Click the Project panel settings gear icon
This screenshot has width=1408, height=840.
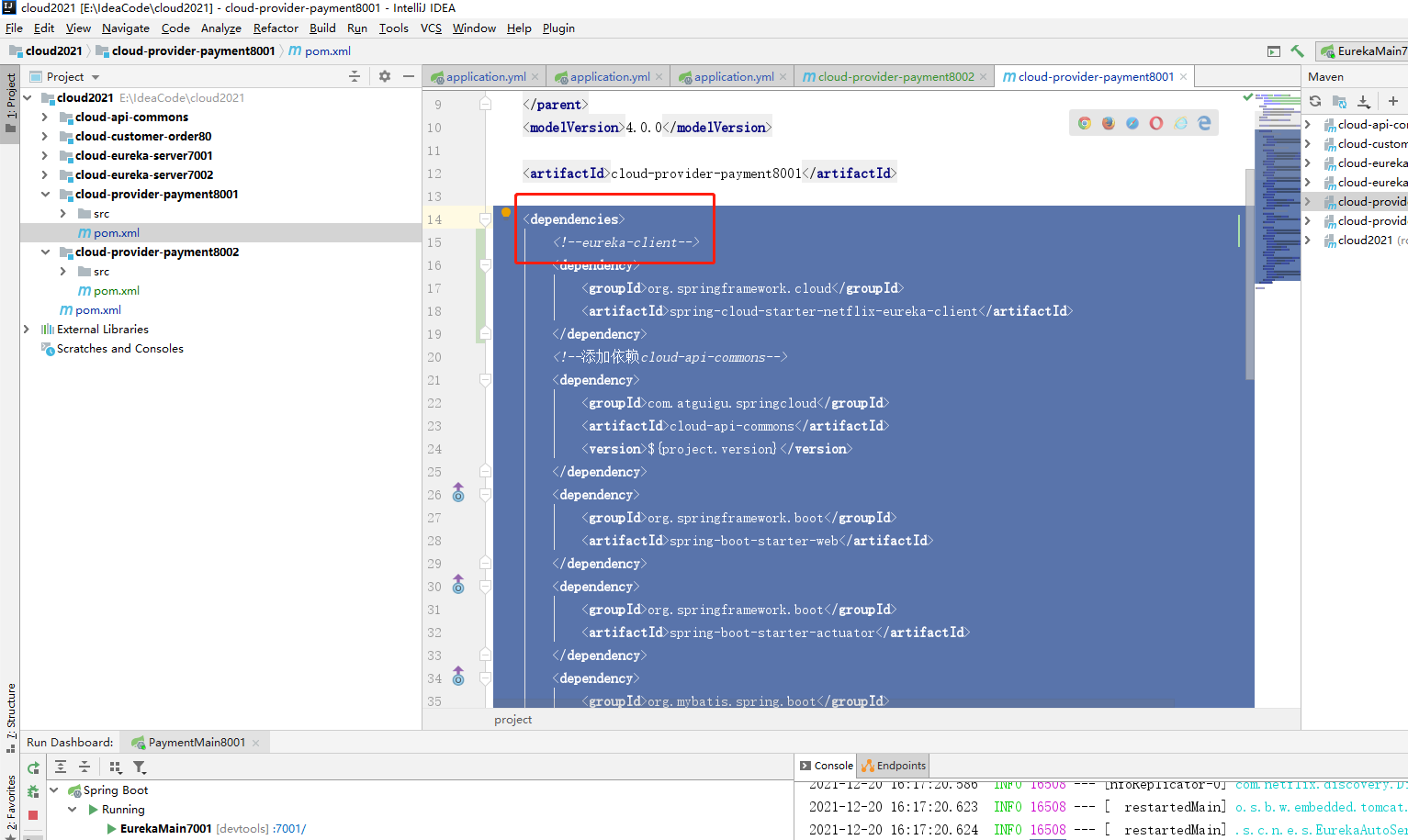pyautogui.click(x=385, y=76)
